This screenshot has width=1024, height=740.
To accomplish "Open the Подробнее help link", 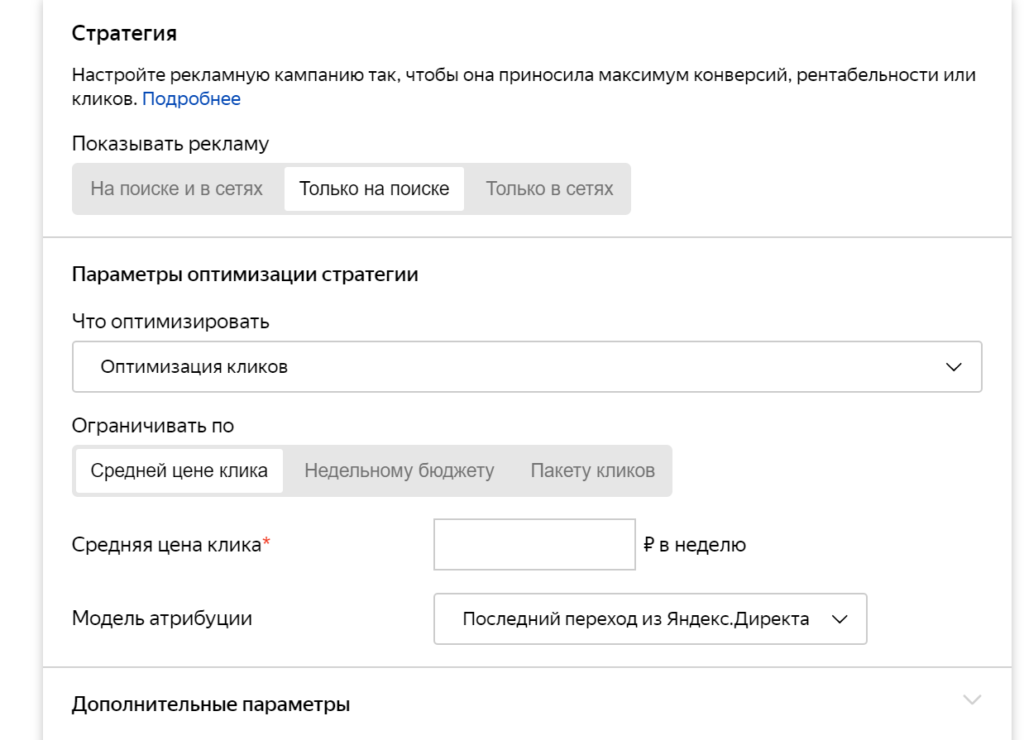I will 191,99.
